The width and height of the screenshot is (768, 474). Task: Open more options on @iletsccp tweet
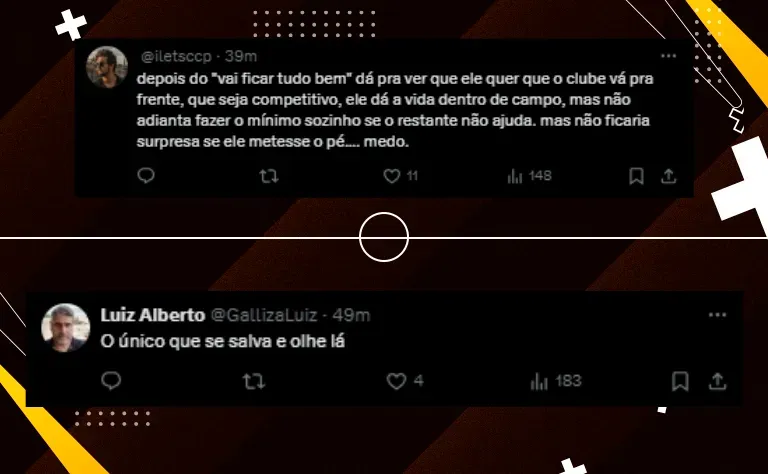(669, 56)
